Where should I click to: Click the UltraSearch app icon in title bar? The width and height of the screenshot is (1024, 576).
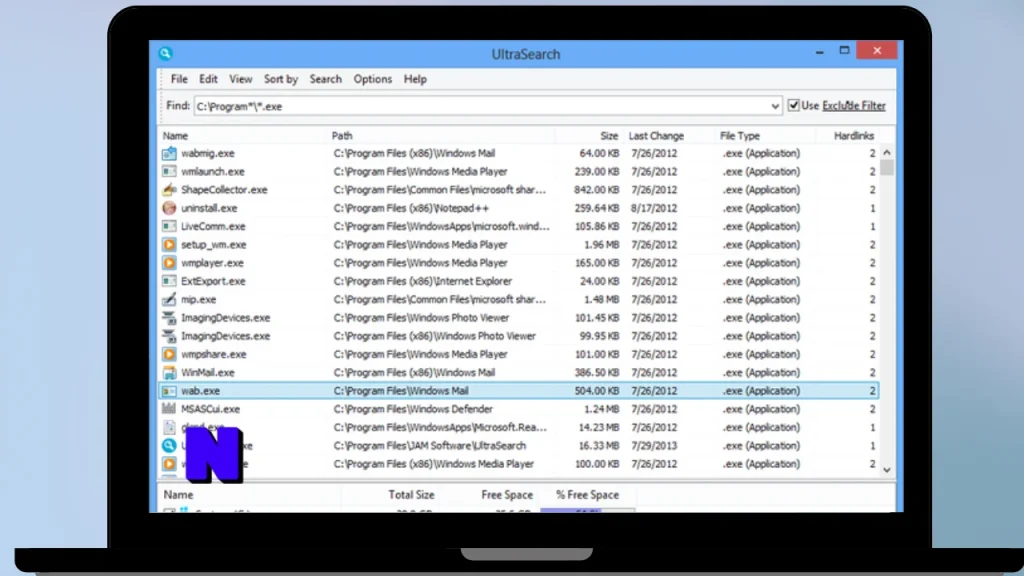[165, 54]
